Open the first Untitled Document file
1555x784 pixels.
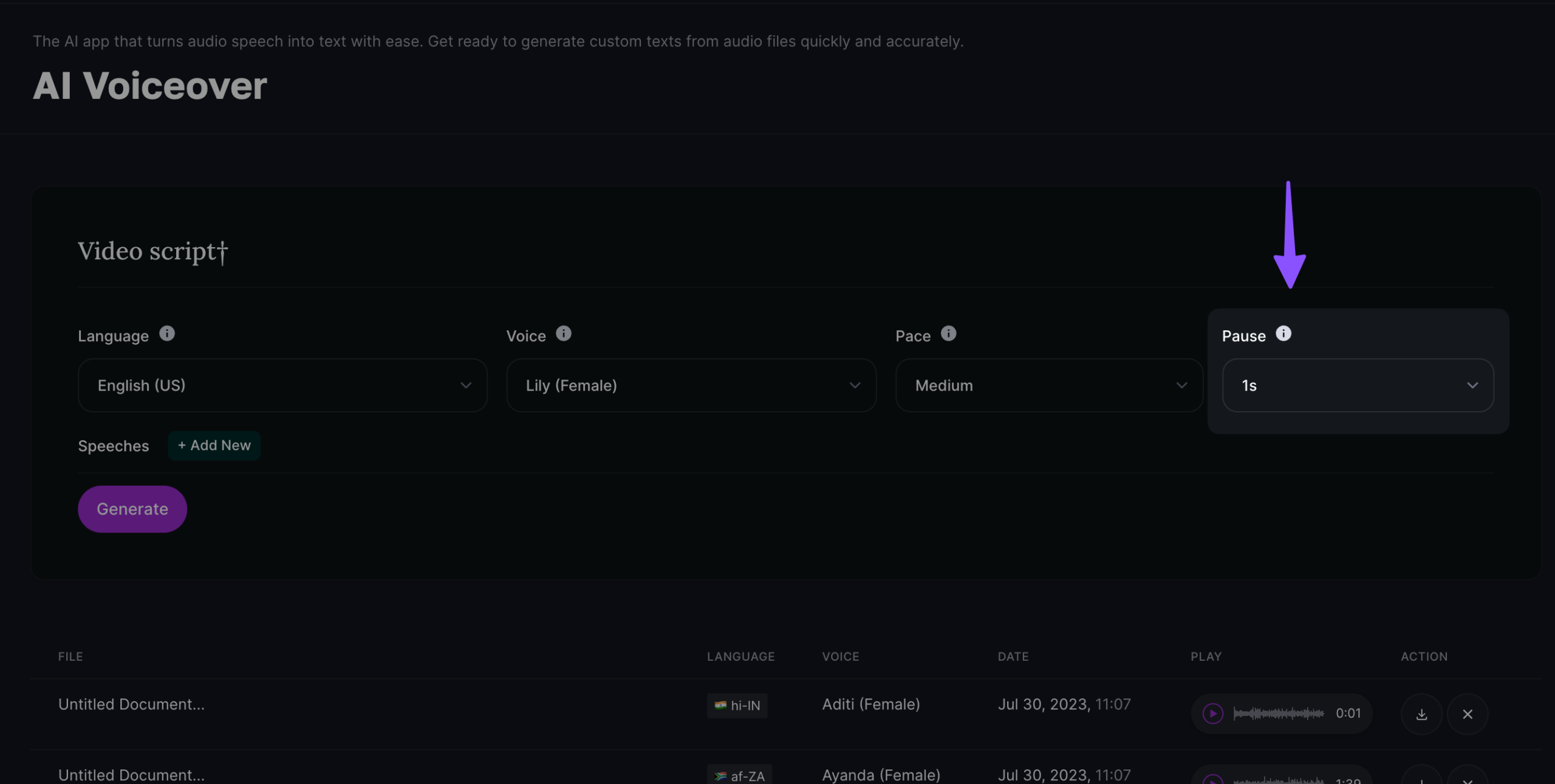131,704
